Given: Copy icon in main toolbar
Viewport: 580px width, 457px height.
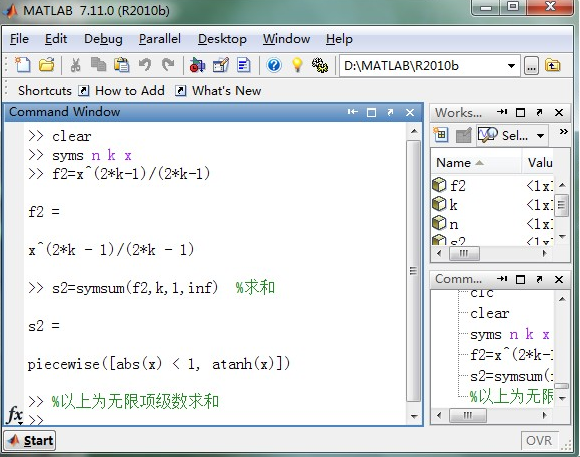Looking at the screenshot, I should pos(98,65).
